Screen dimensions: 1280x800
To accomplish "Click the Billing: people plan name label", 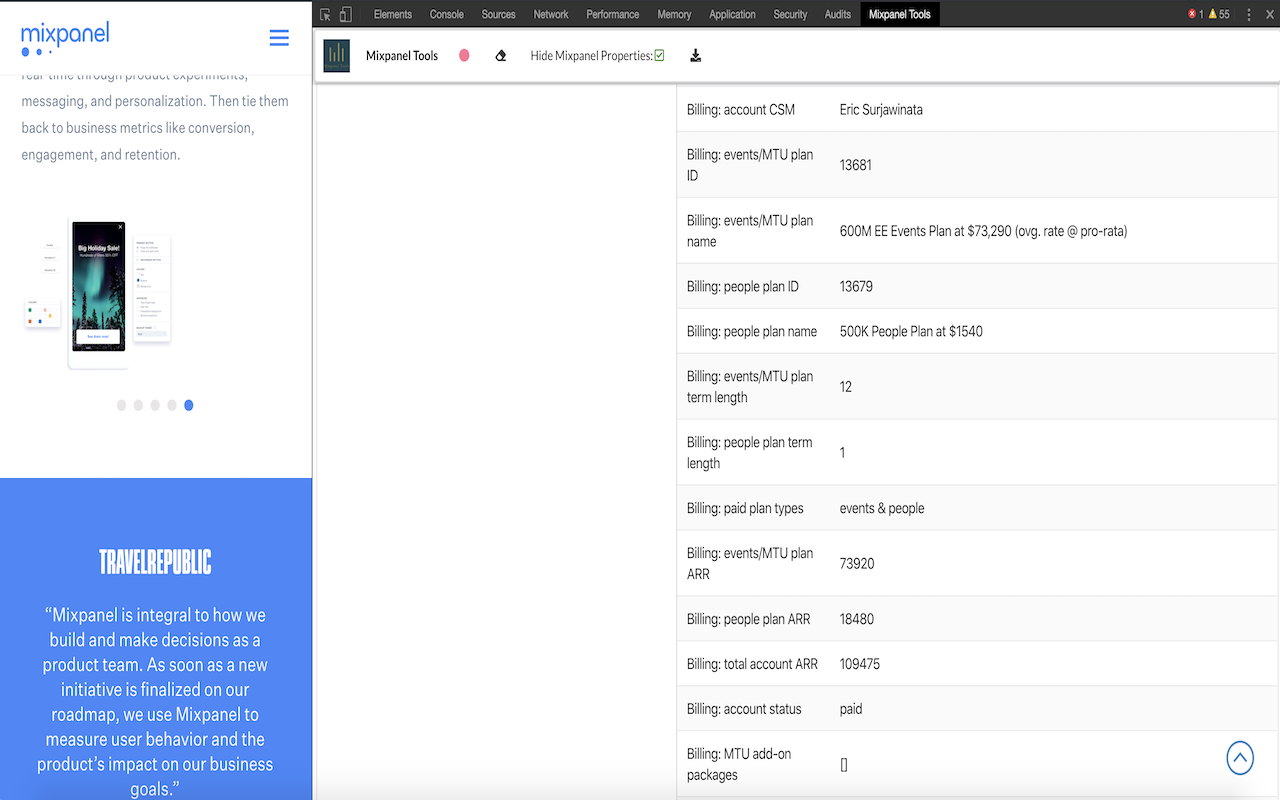I will click(x=752, y=331).
